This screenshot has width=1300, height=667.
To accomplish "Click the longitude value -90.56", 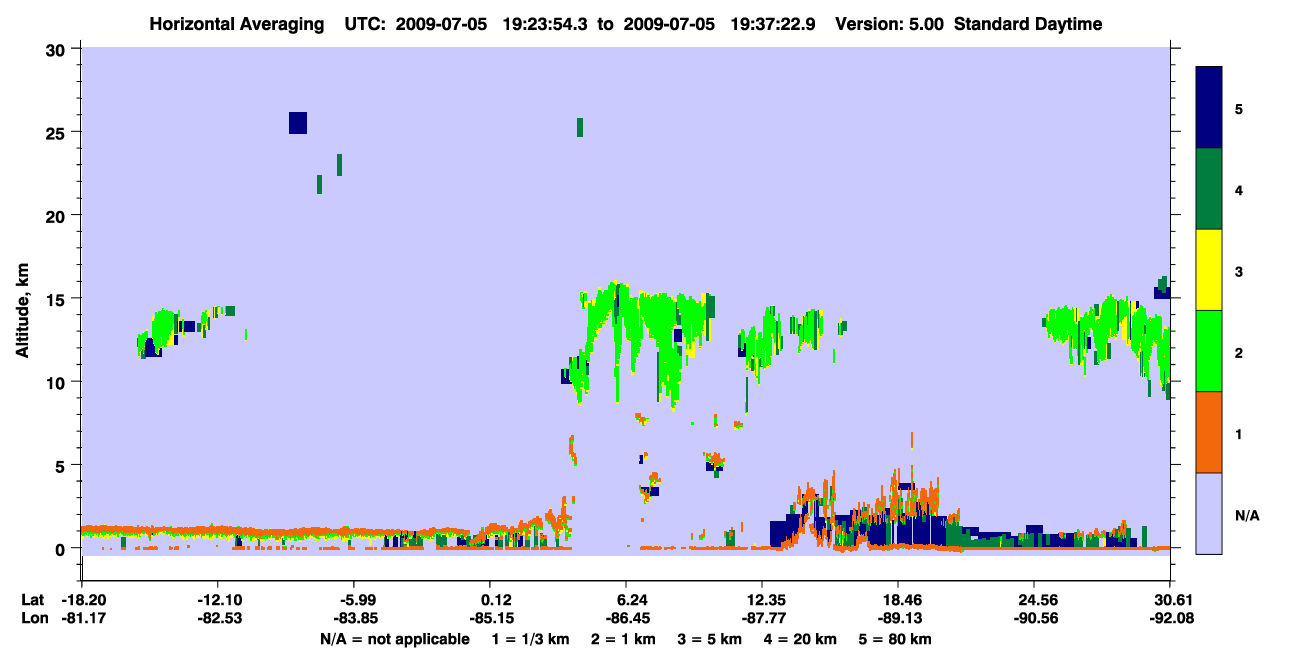I will tap(1034, 619).
